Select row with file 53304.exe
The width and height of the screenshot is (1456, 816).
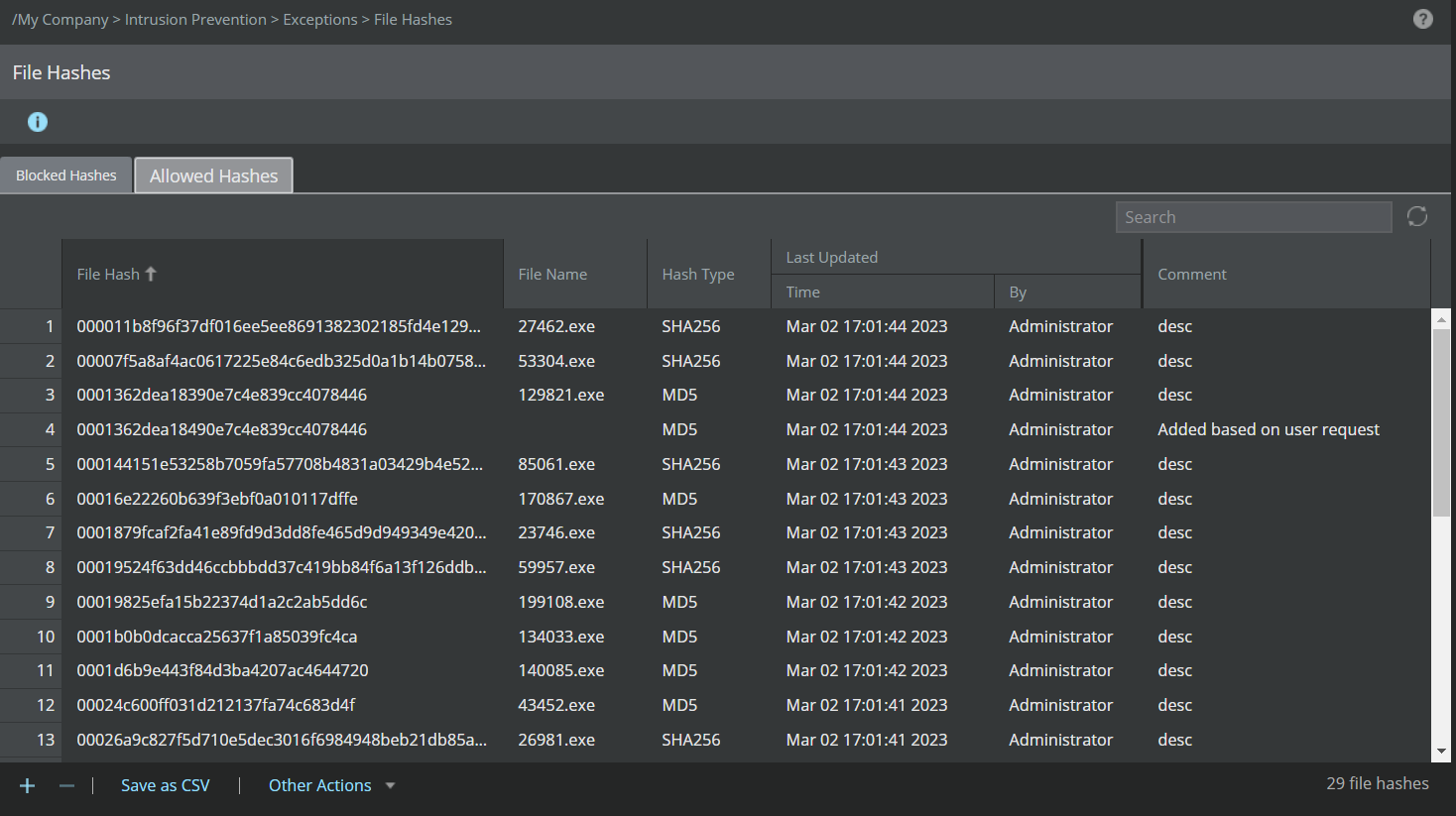point(715,361)
